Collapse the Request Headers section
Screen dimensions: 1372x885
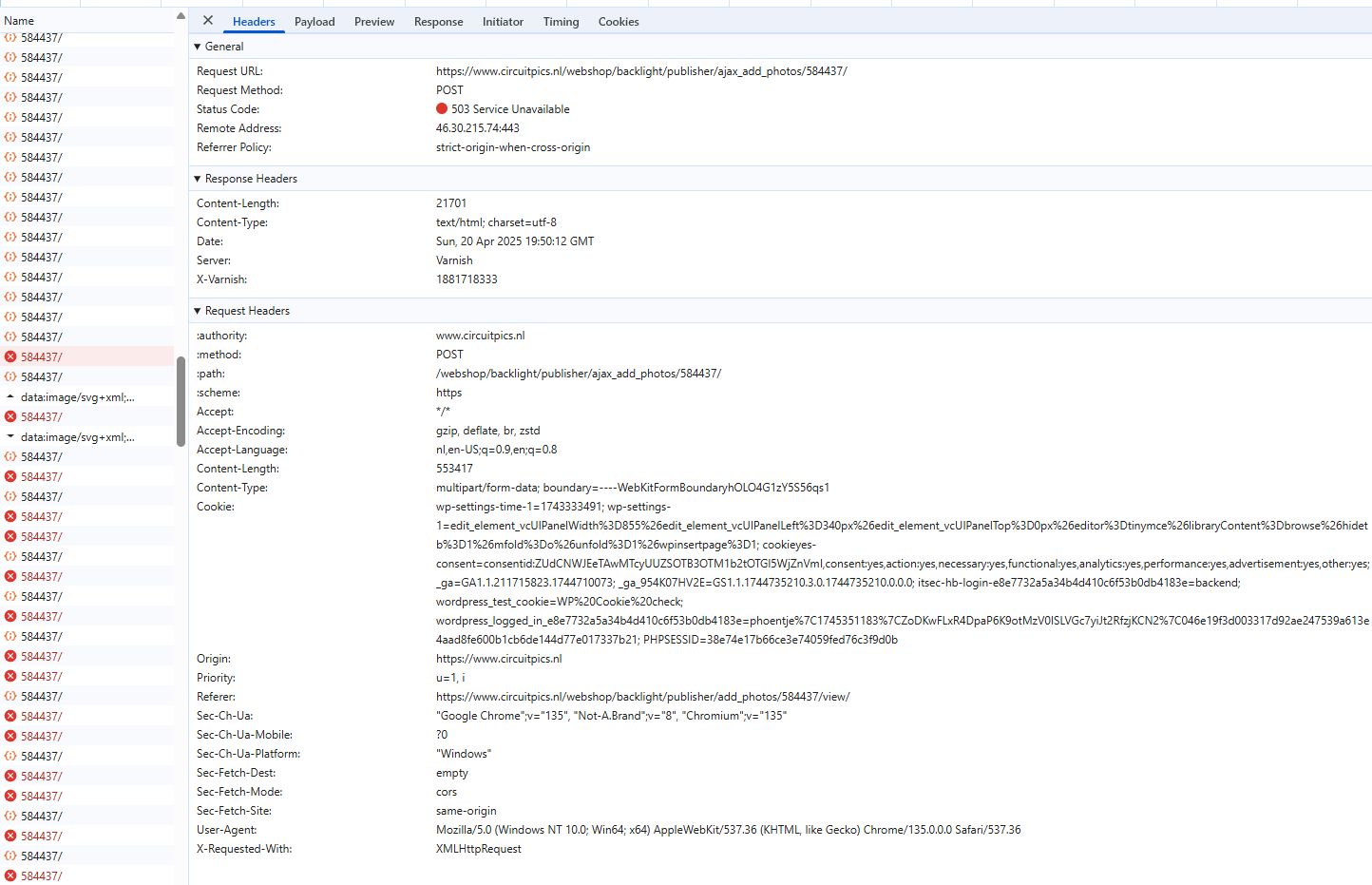[x=241, y=311]
